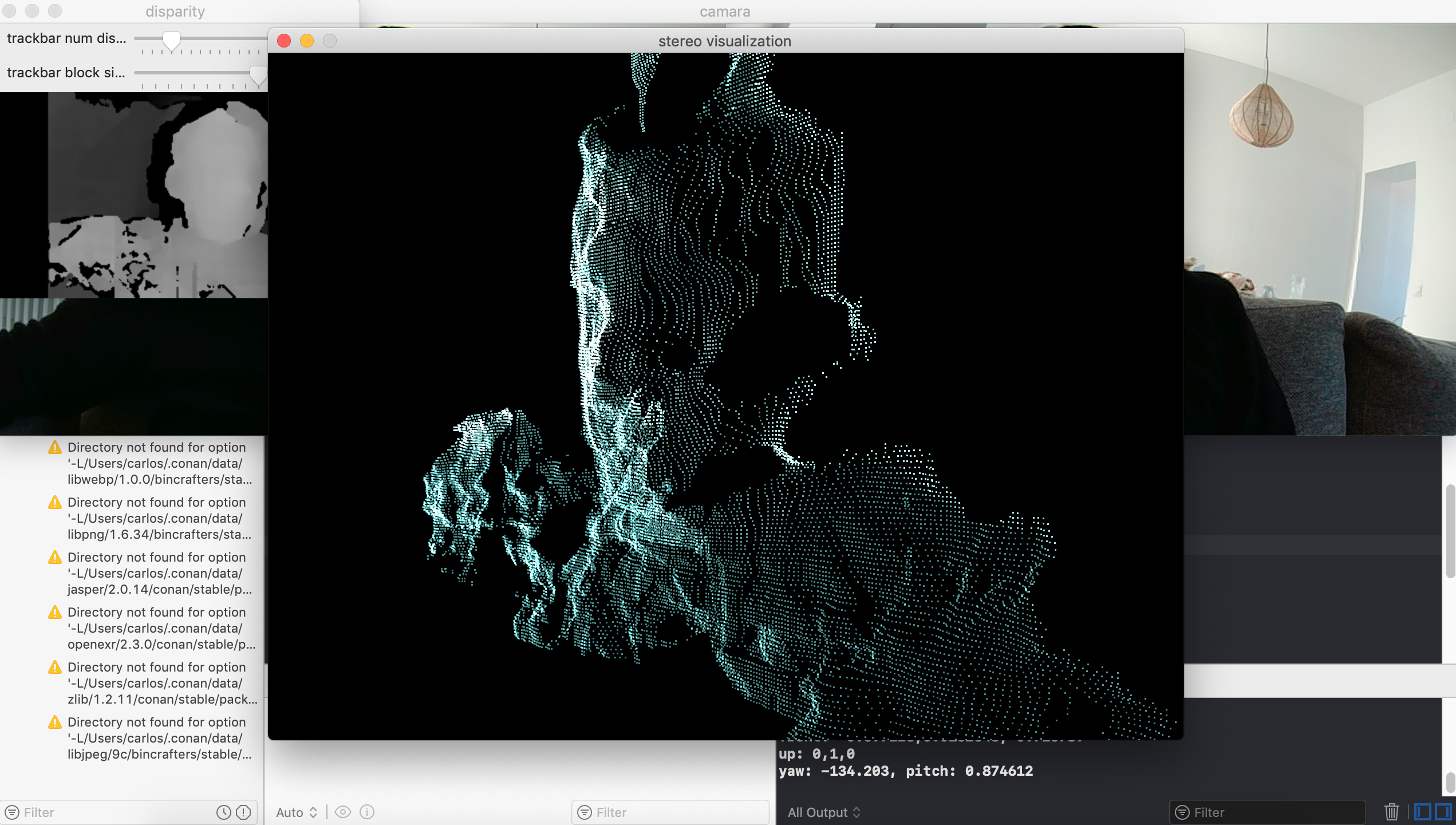The image size is (1456, 825).
Task: Click the filter icon in the variables view
Action: click(x=585, y=812)
